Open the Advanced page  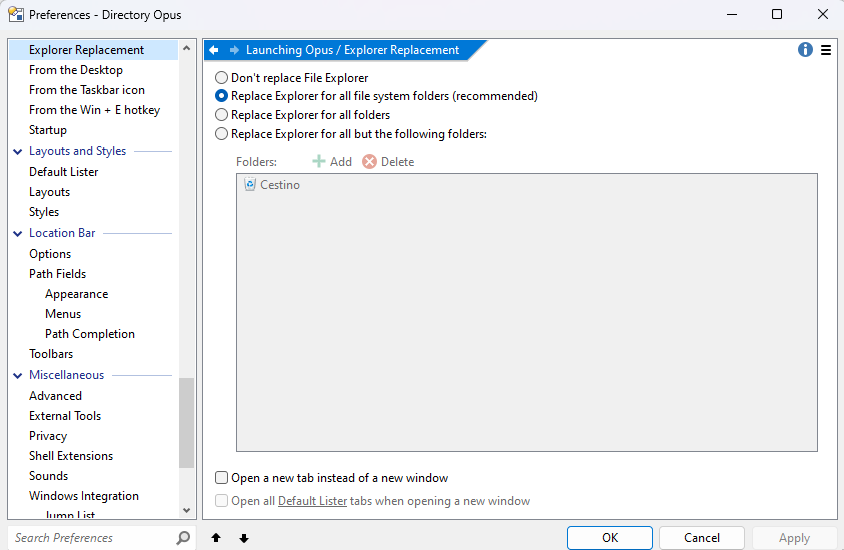click(55, 396)
